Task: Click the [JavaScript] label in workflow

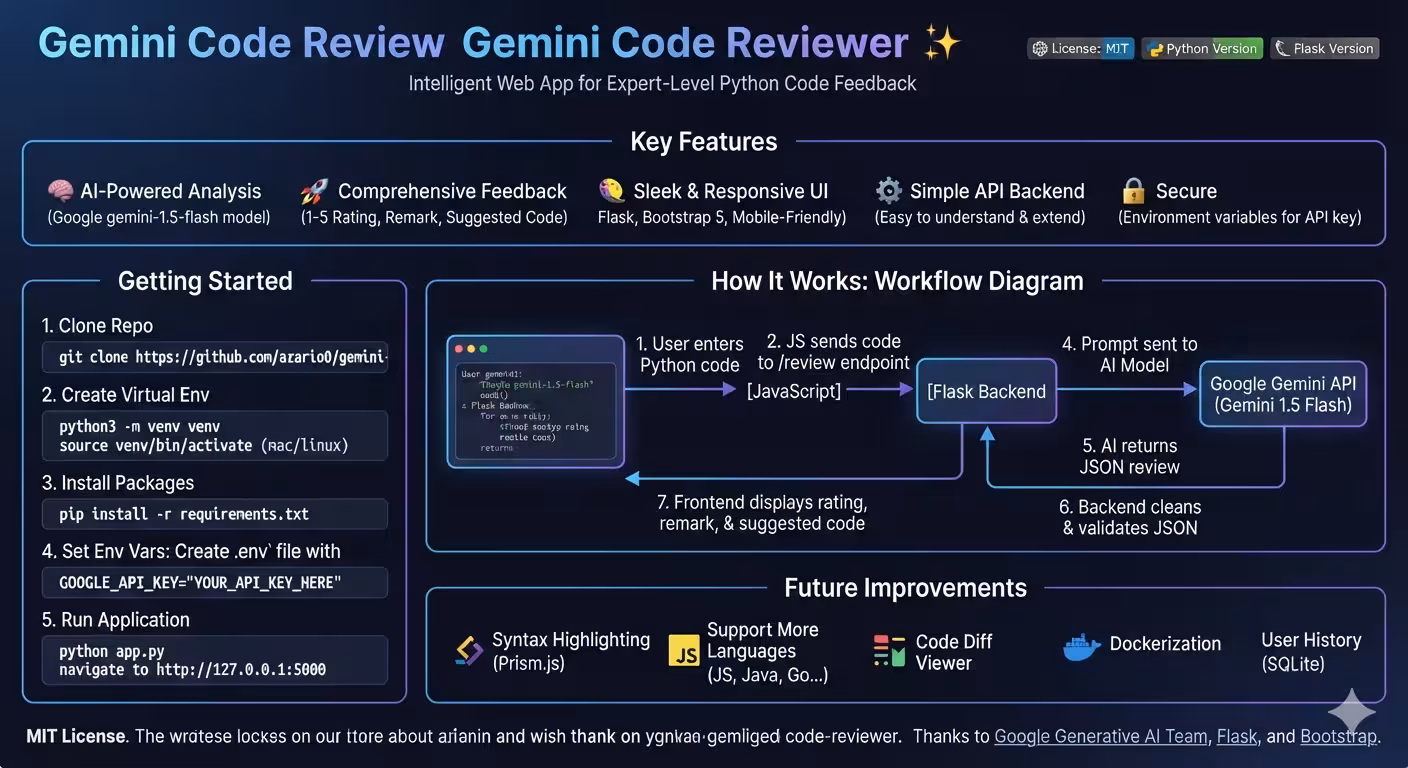Action: (794, 391)
